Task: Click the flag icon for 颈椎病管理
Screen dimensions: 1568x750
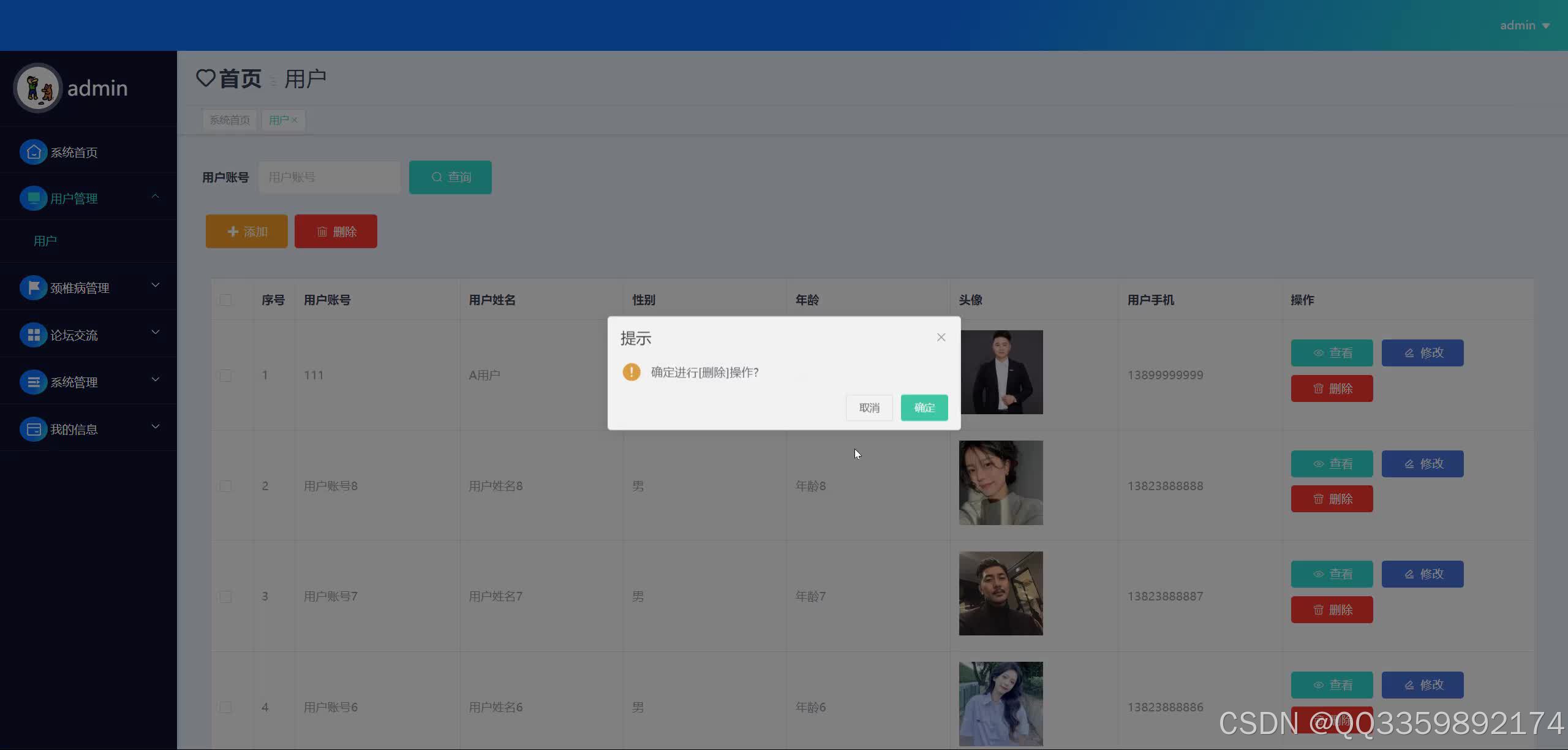Action: (x=34, y=287)
